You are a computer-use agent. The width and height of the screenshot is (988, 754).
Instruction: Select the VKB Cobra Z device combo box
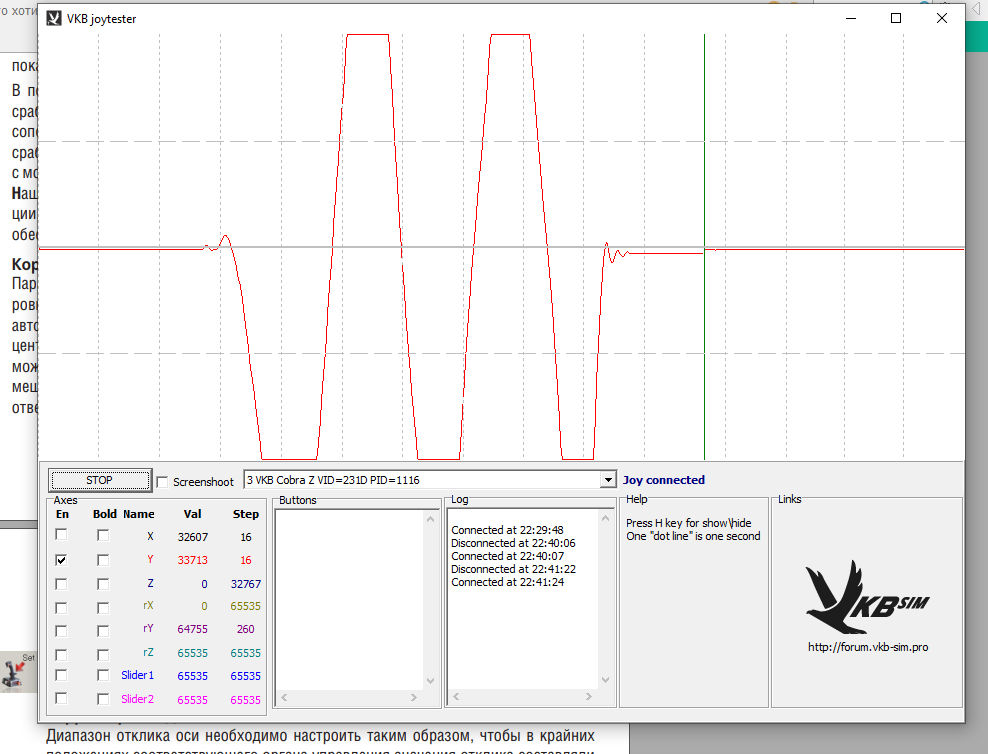pyautogui.click(x=429, y=480)
